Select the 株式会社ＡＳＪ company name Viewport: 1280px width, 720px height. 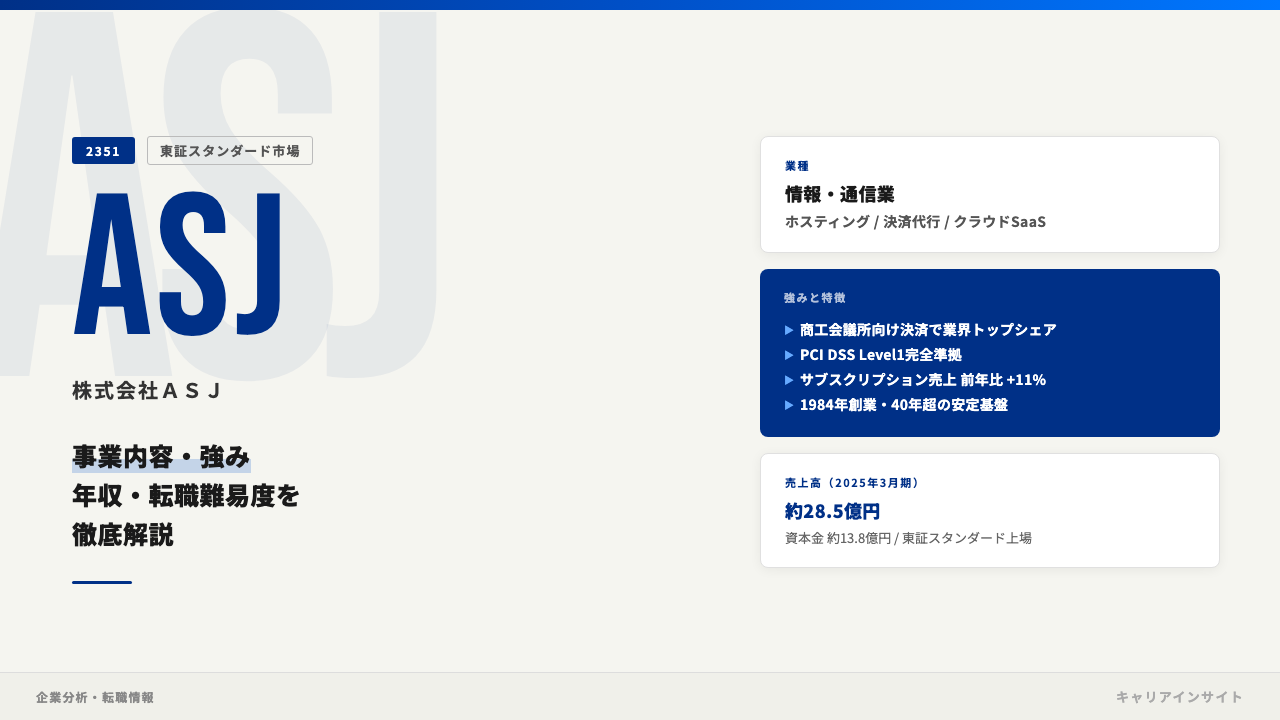[x=147, y=391]
